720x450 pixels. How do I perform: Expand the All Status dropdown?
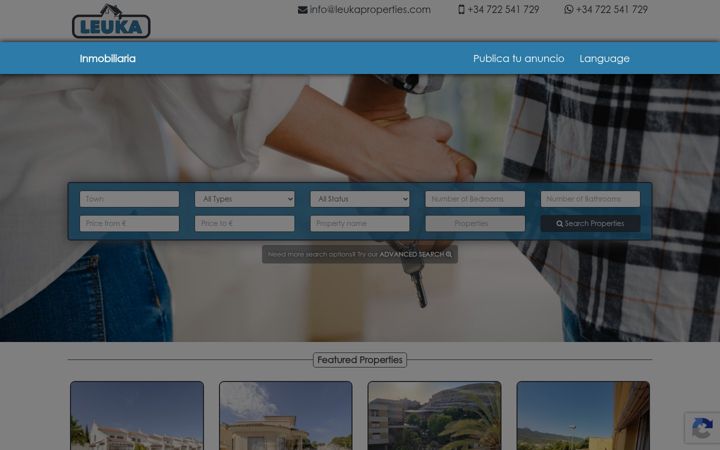pyautogui.click(x=360, y=199)
